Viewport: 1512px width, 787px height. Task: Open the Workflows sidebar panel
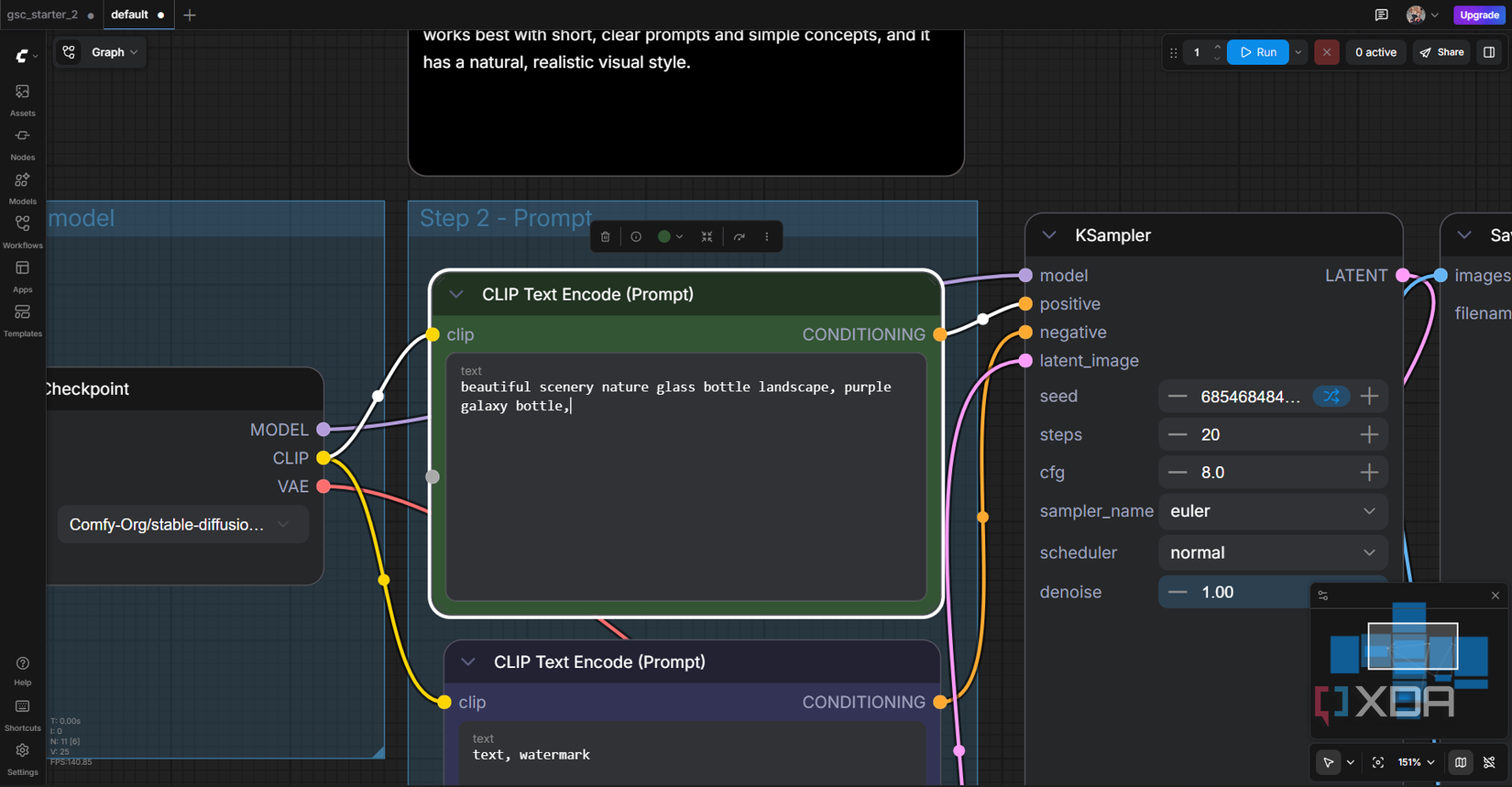click(x=22, y=232)
